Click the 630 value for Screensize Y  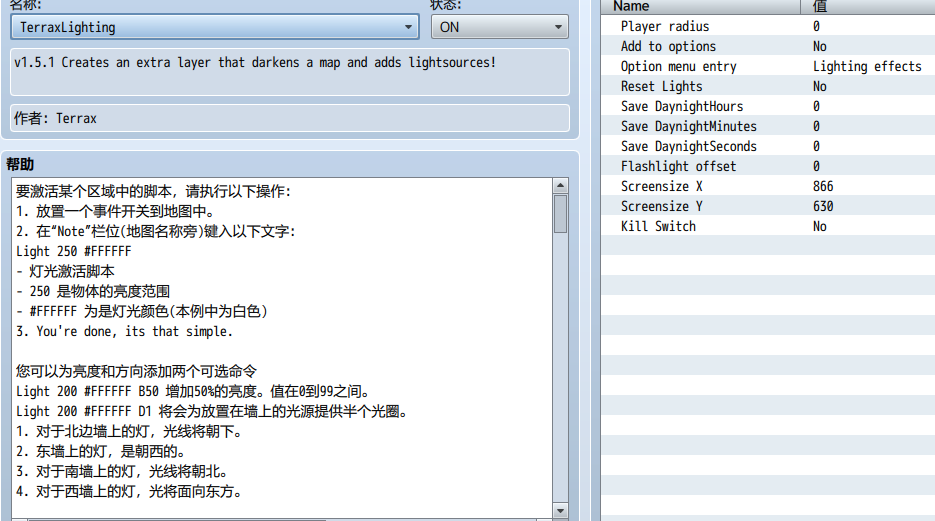tap(823, 206)
